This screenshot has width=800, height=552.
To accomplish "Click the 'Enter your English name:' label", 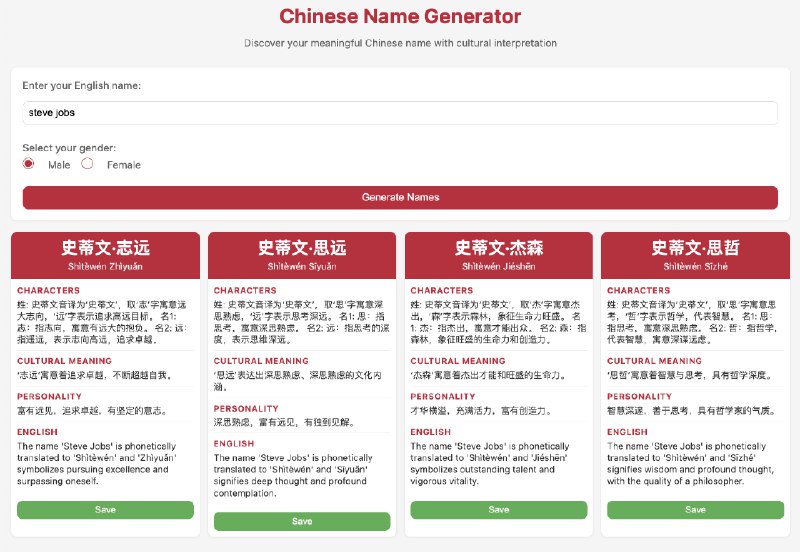I will 82,86.
